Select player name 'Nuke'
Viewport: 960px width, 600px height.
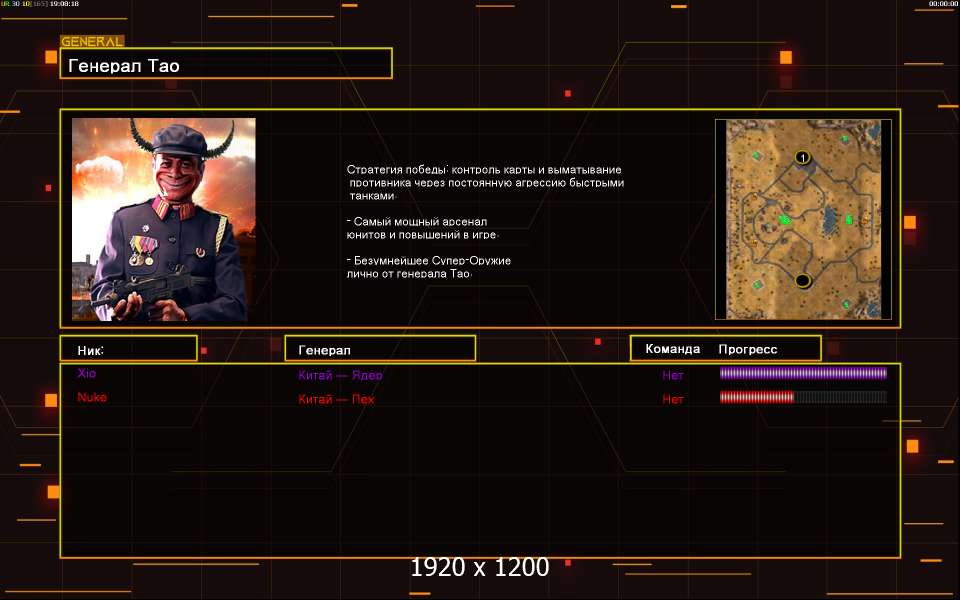92,397
